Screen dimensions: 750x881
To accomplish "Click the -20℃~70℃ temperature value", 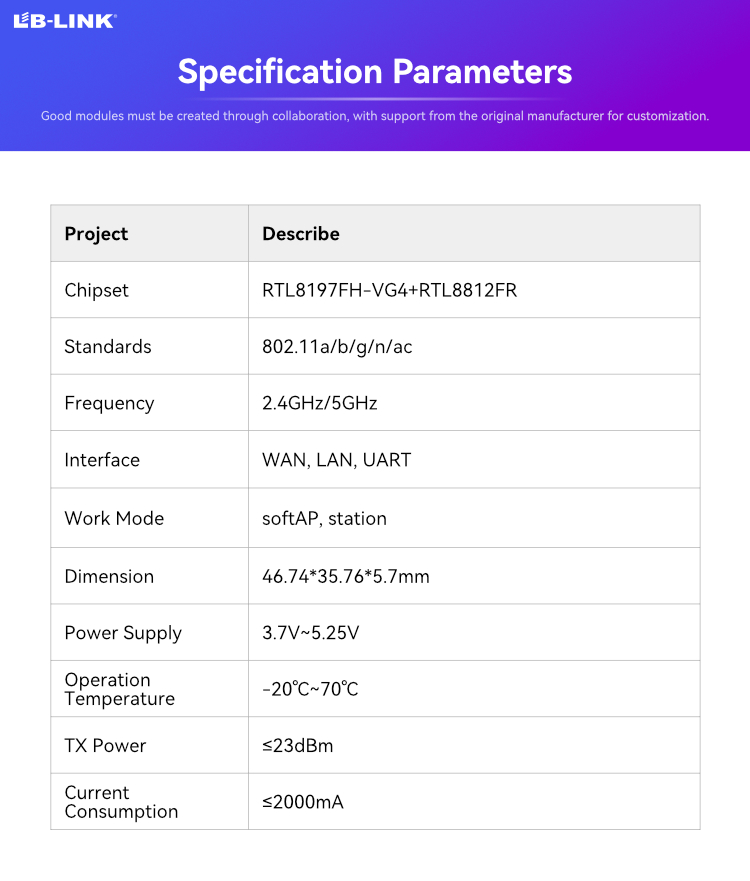I will [310, 689].
